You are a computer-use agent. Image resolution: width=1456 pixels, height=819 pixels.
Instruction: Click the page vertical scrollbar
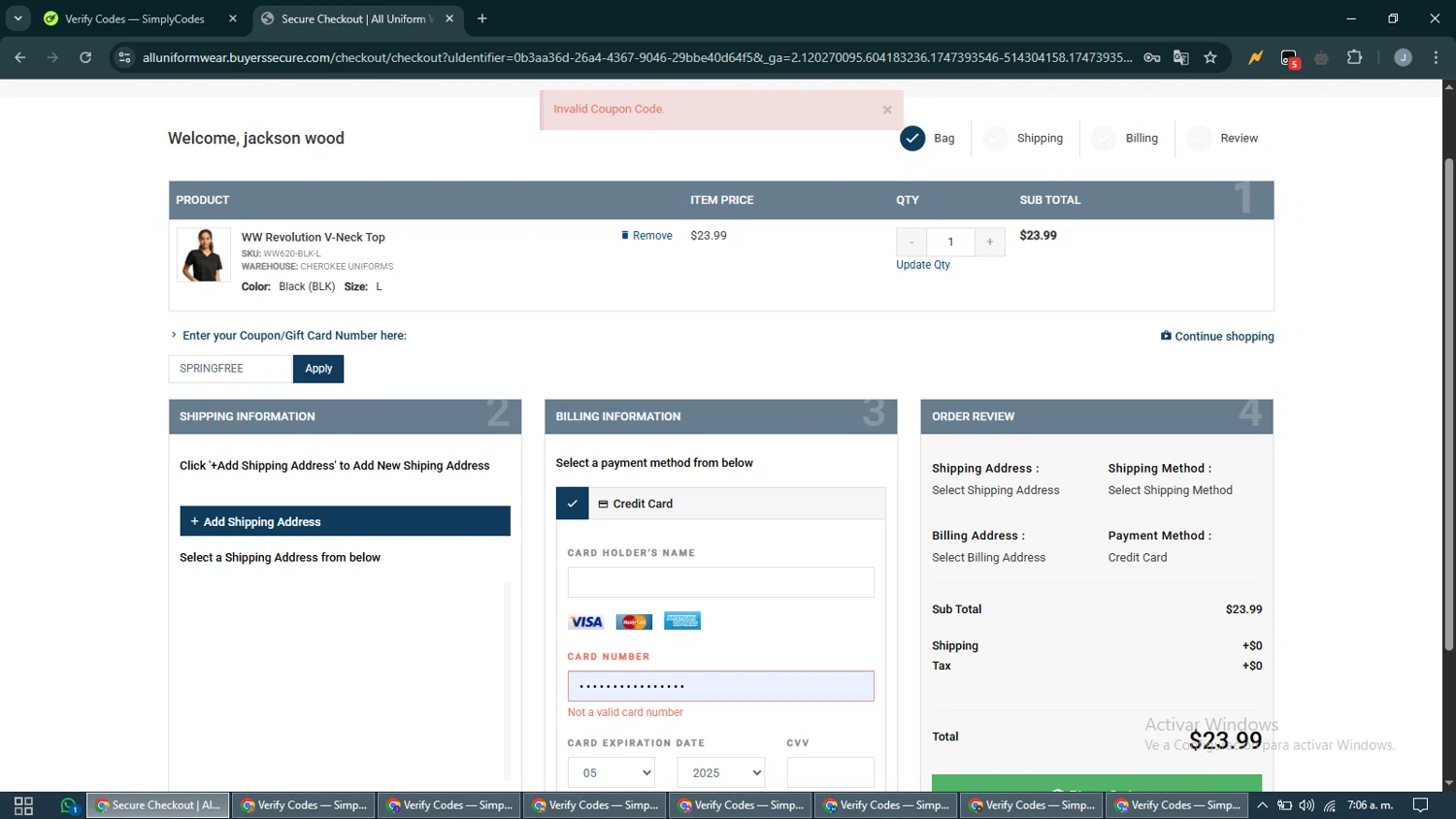click(1448, 404)
